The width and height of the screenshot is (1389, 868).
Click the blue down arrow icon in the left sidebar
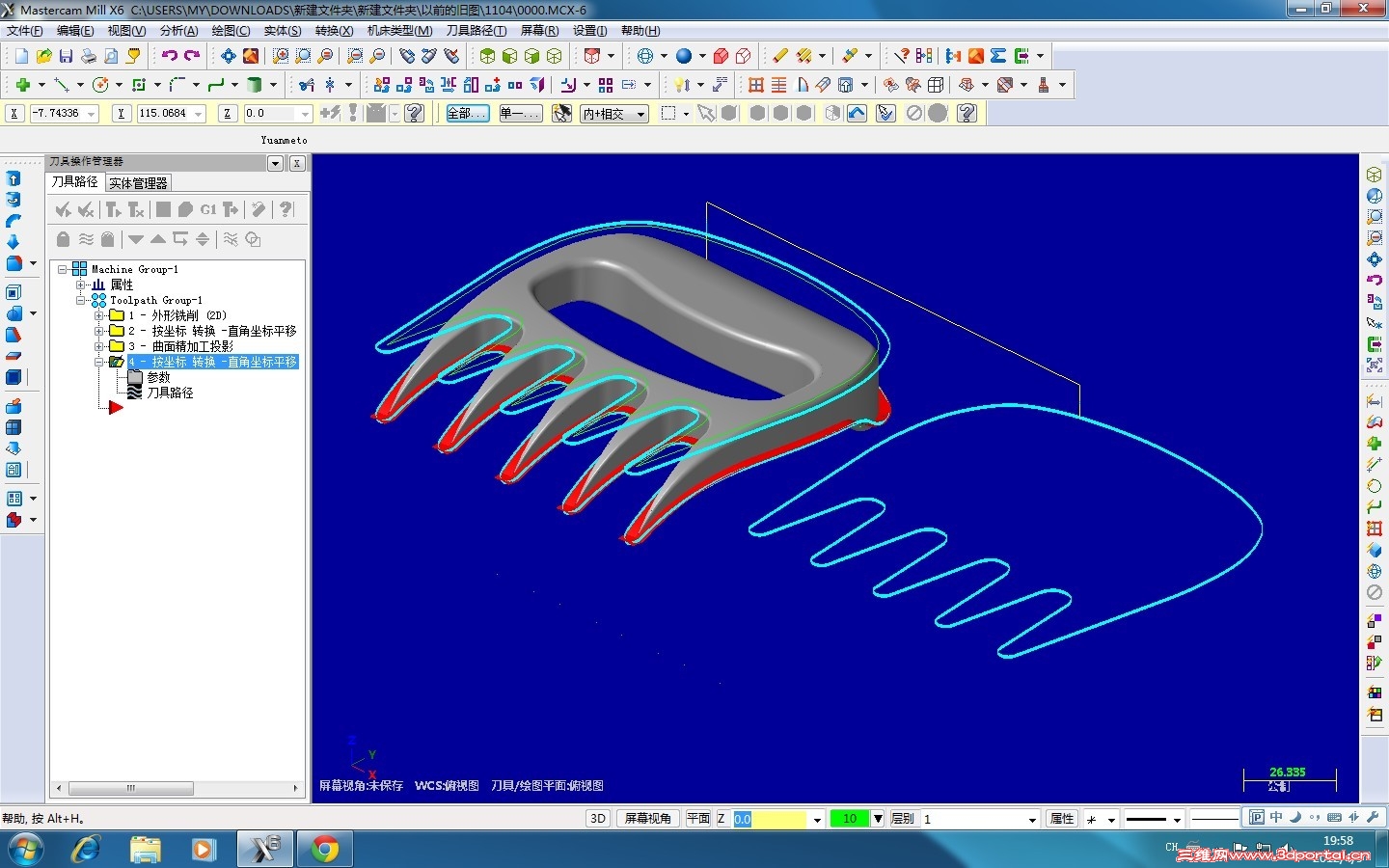(14, 242)
